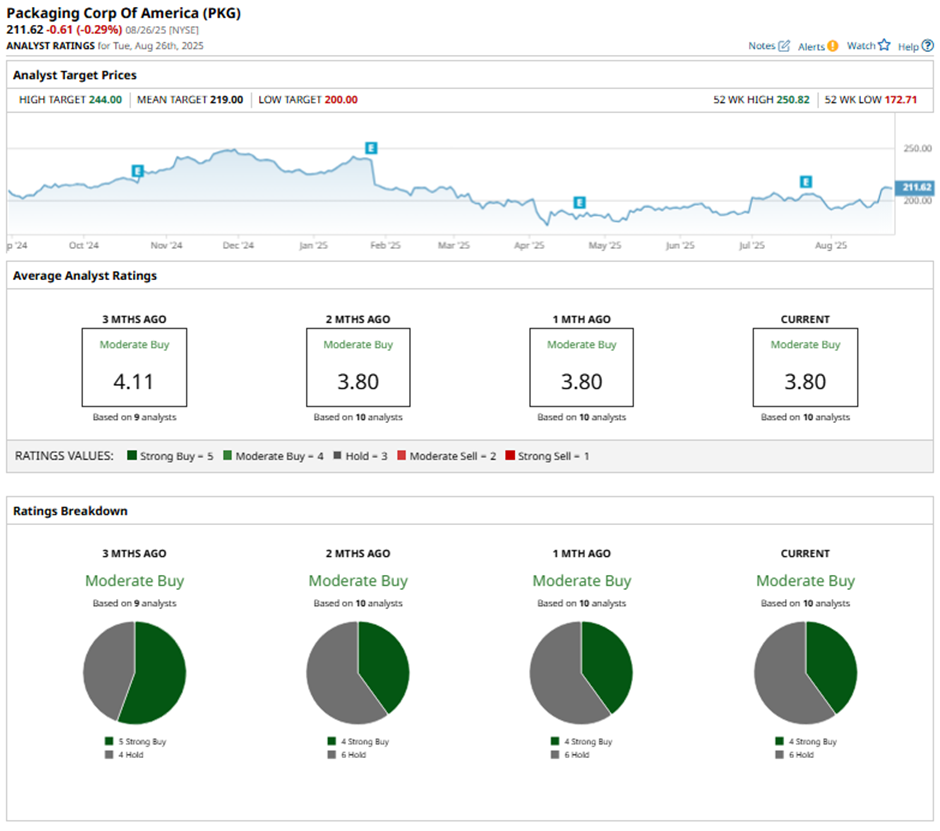The image size is (940, 831).
Task: Click the 250.00 price axis label
Action: pyautogui.click(x=917, y=148)
